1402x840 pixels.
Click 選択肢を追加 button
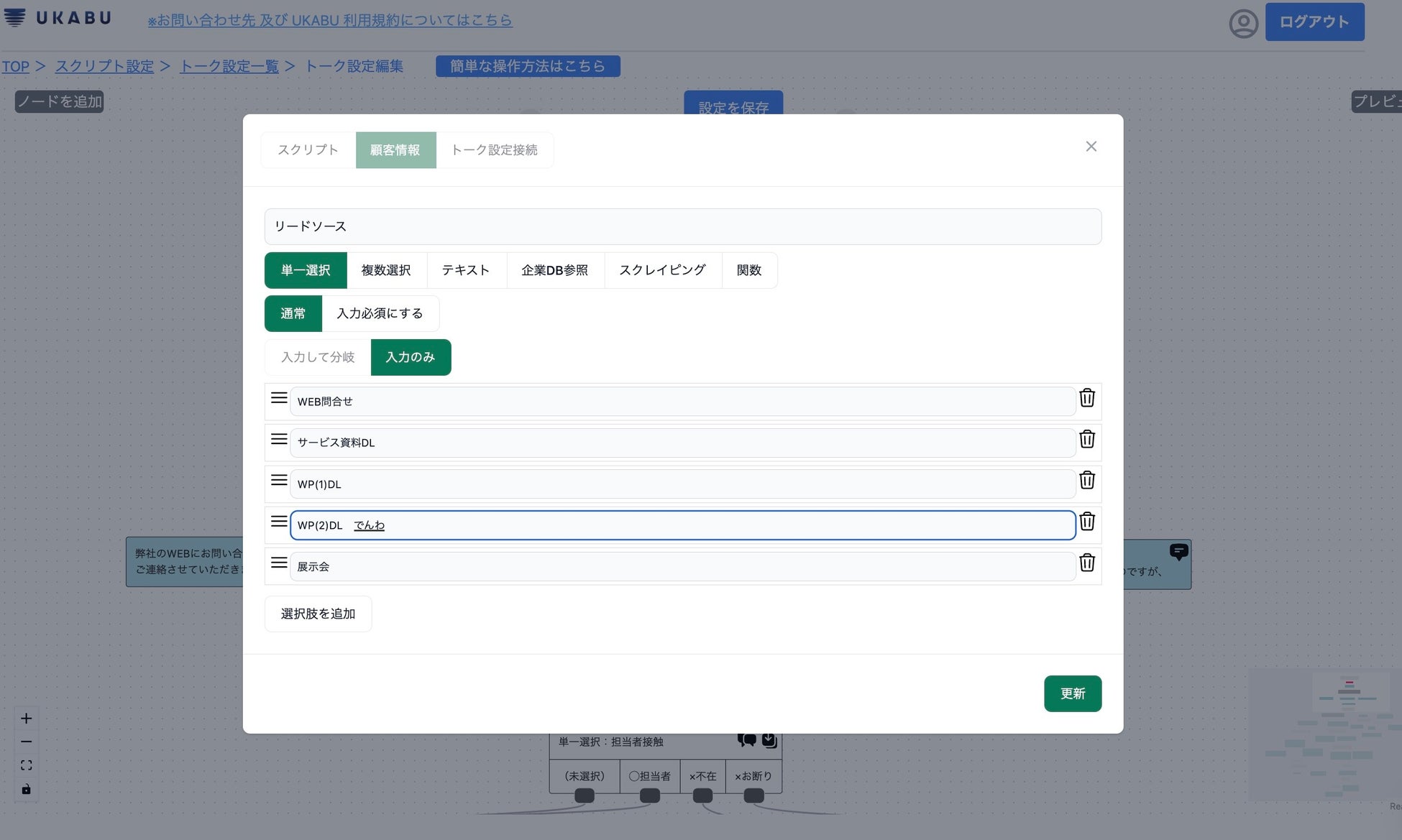click(x=318, y=614)
